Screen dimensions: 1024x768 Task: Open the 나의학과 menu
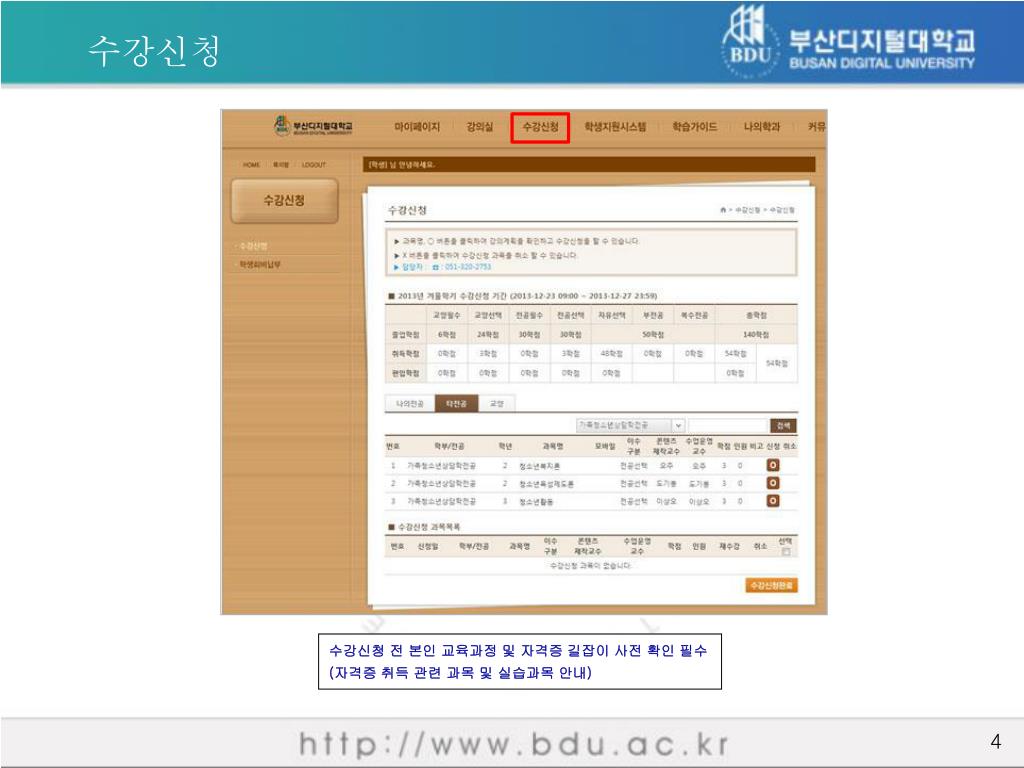[761, 127]
